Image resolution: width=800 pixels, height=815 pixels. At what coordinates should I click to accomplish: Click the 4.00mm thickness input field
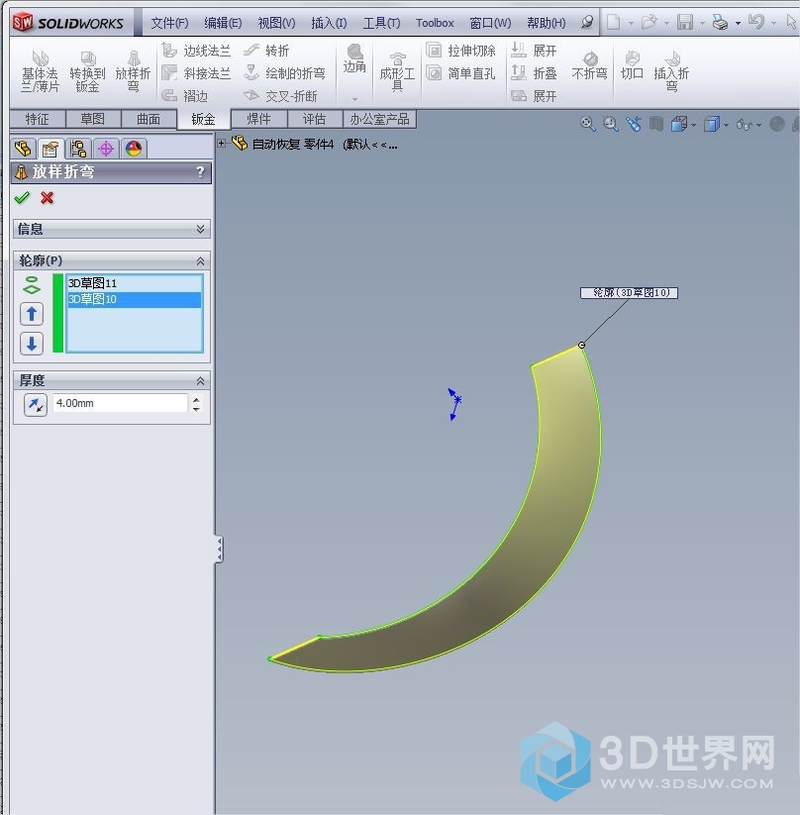click(119, 403)
